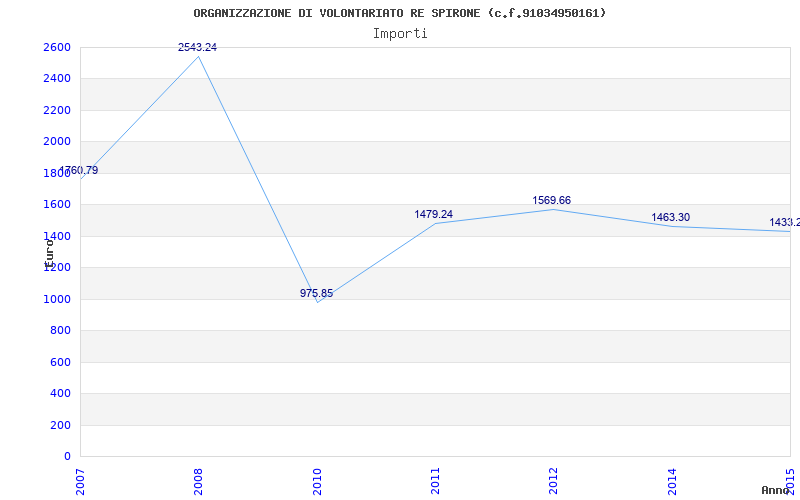This screenshot has height=500, width=800.
Task: Click the 1000 y-axis tick label
Action: coord(57,299)
